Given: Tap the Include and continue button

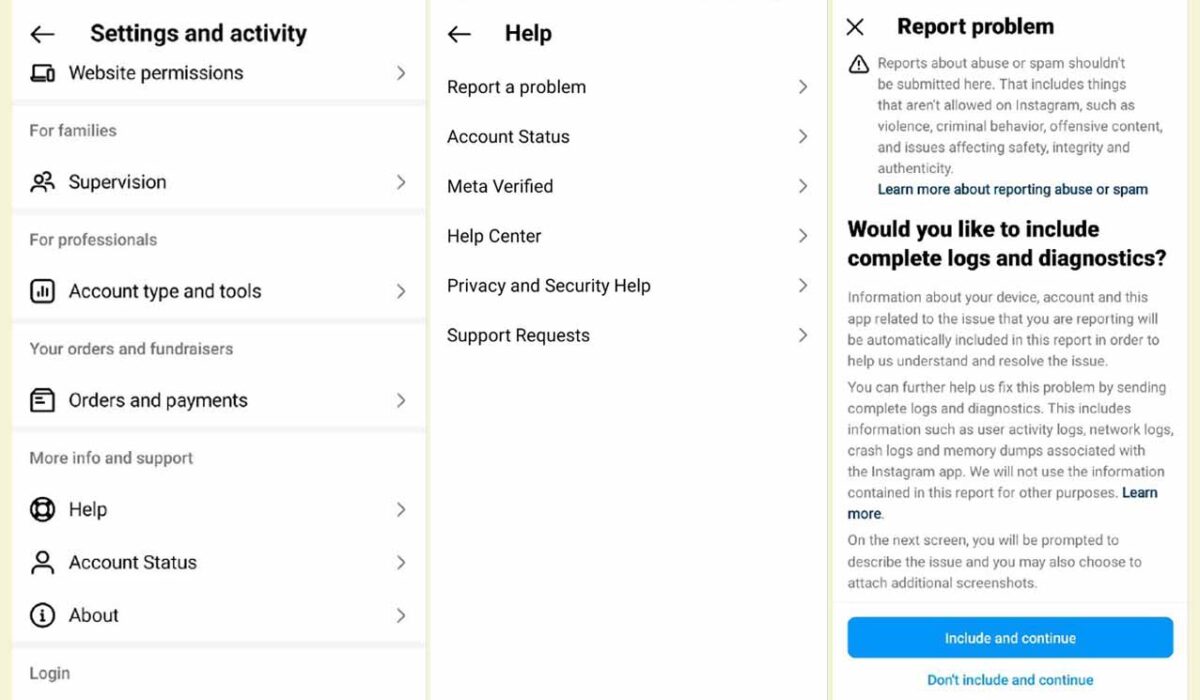Looking at the screenshot, I should 1009,637.
